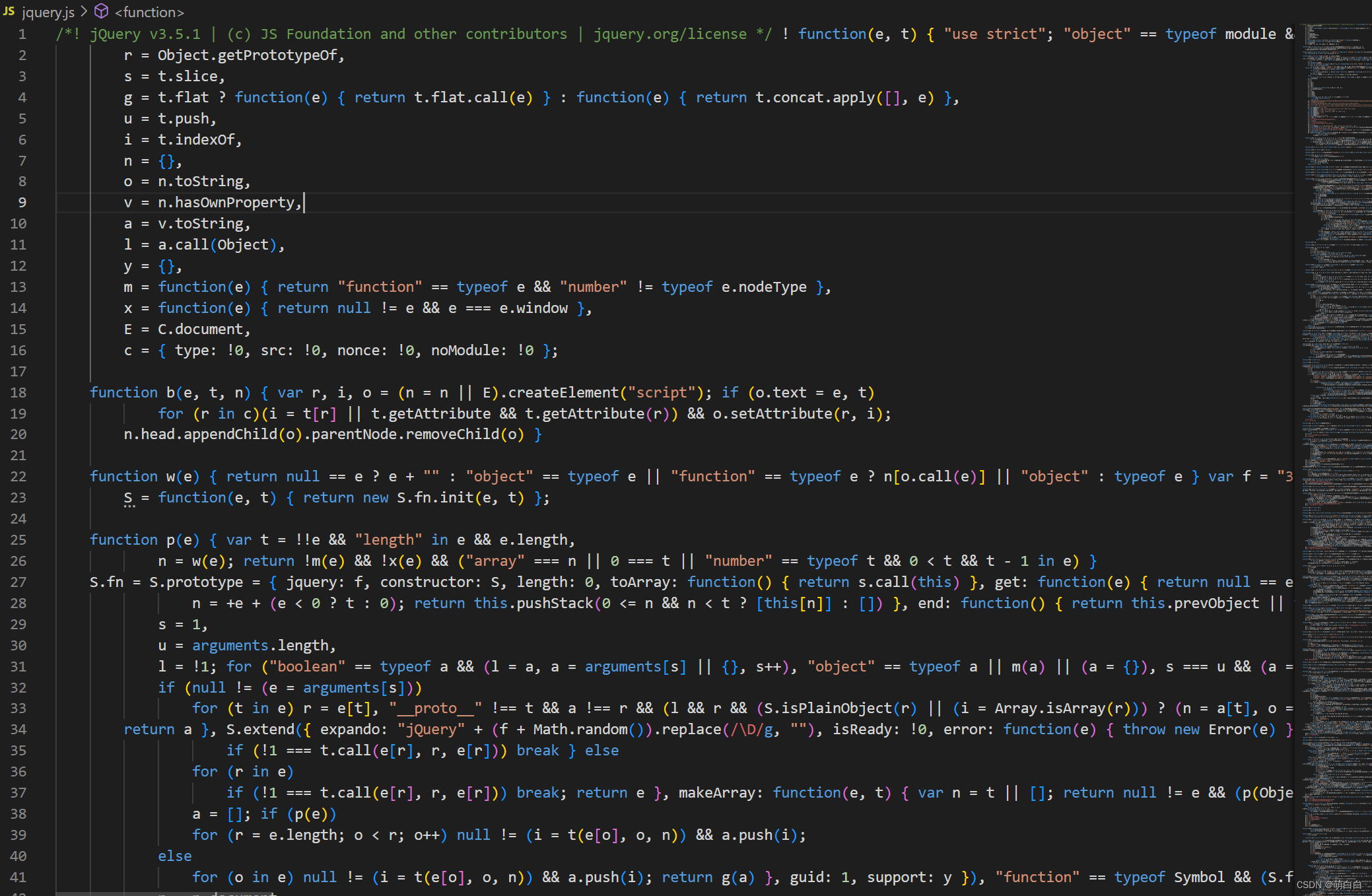Screen dimensions: 1372x896
Task: Click the C.document expression on line 15
Action: [200, 329]
